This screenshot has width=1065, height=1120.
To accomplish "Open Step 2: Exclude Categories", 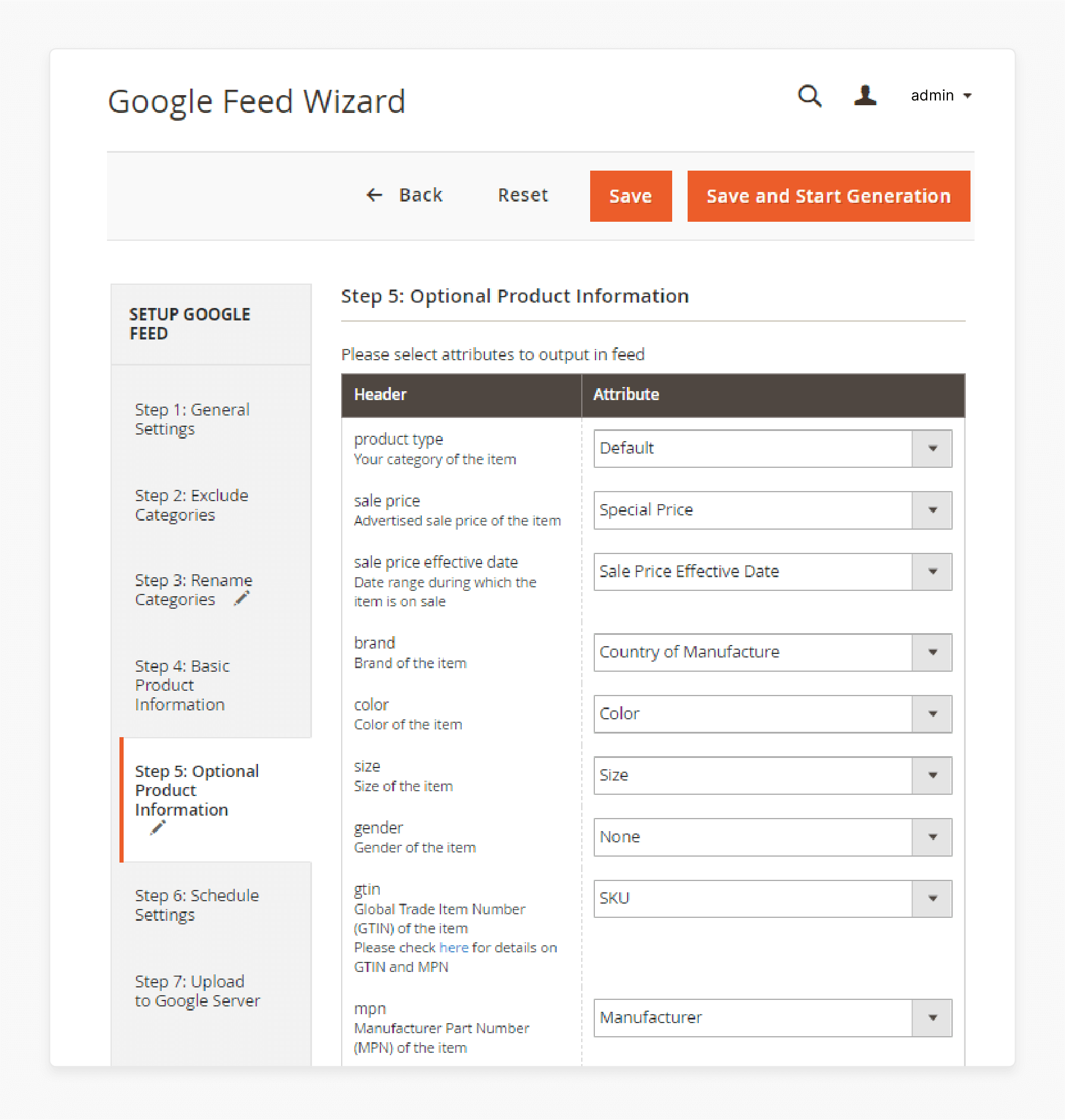I will [x=191, y=505].
